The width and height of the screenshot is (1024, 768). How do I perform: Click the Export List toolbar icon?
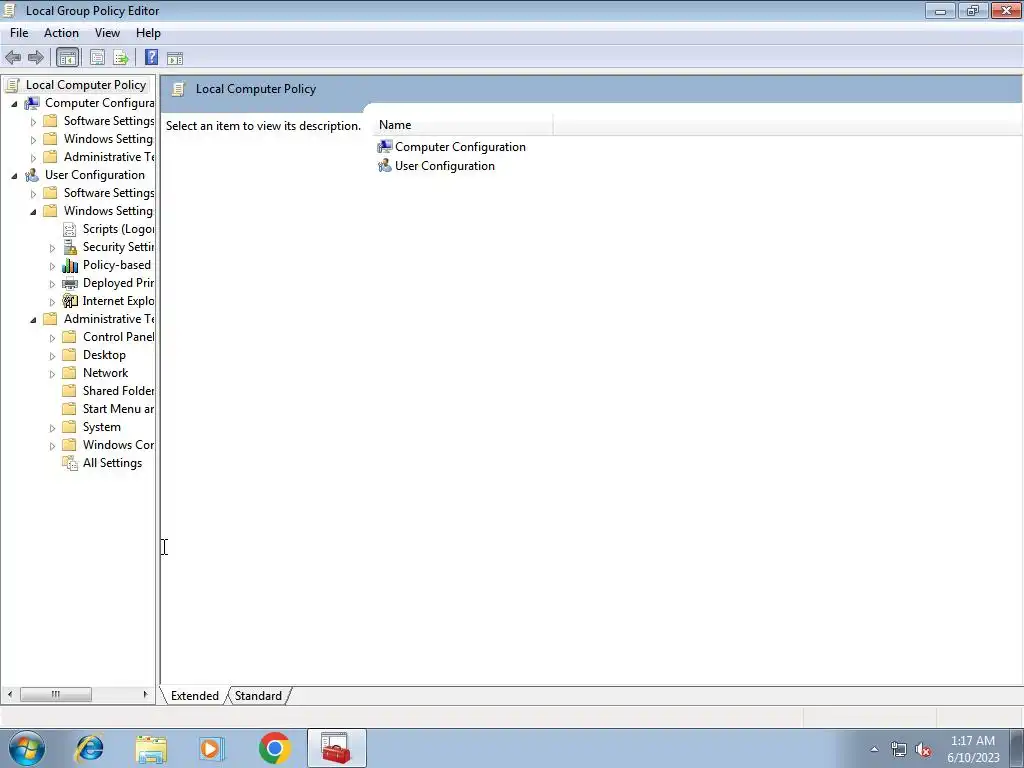click(121, 58)
